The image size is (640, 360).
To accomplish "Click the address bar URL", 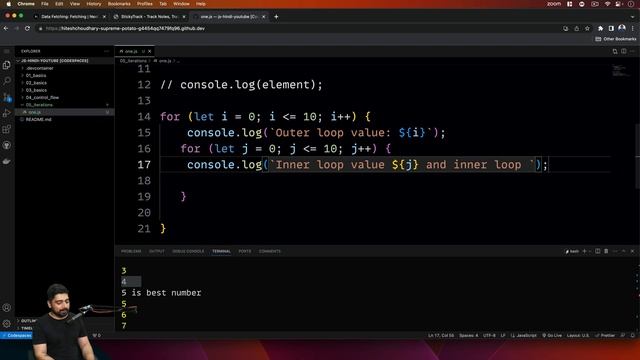I will point(125,29).
